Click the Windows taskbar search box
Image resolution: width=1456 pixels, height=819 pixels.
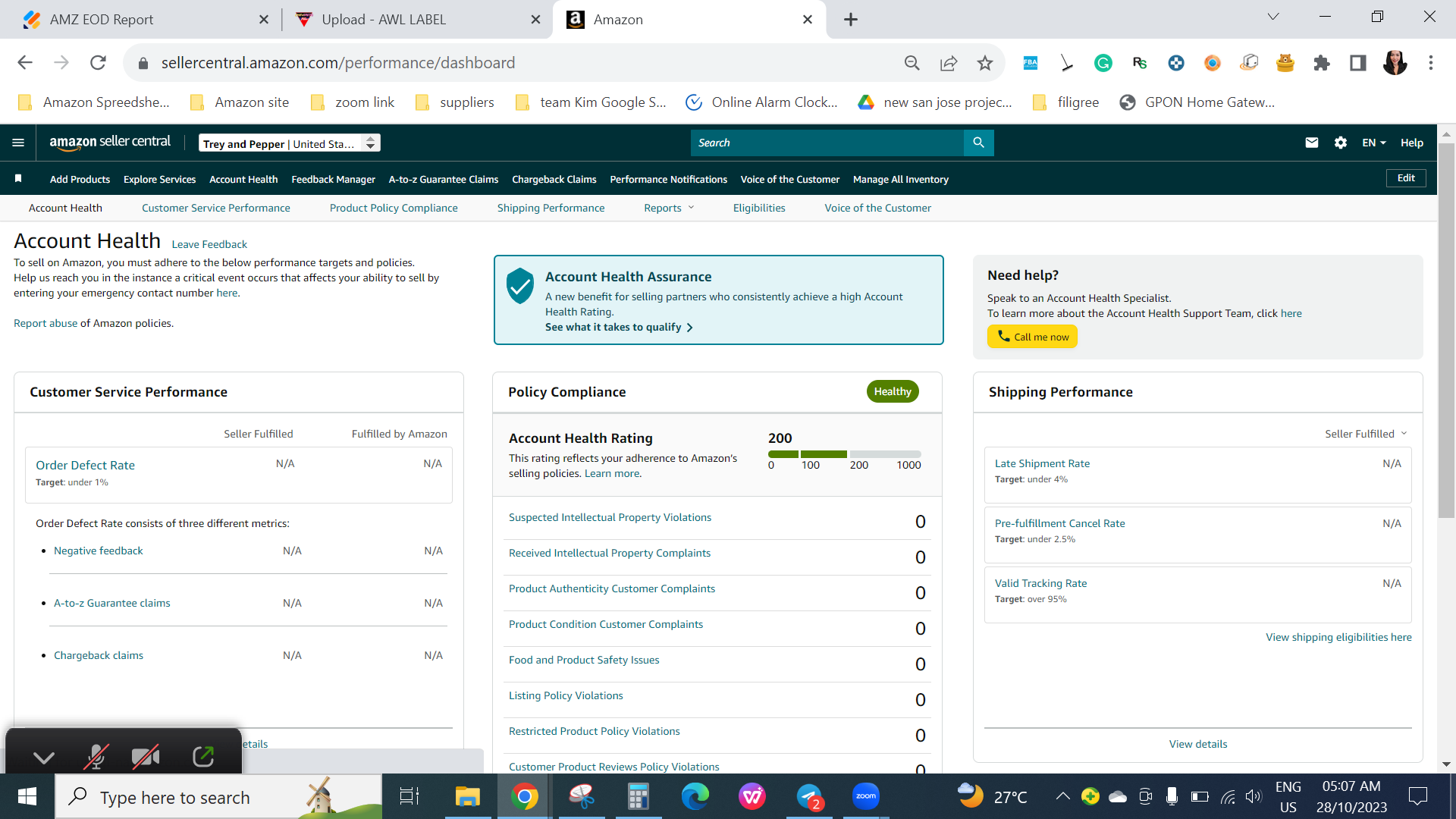tap(218, 796)
